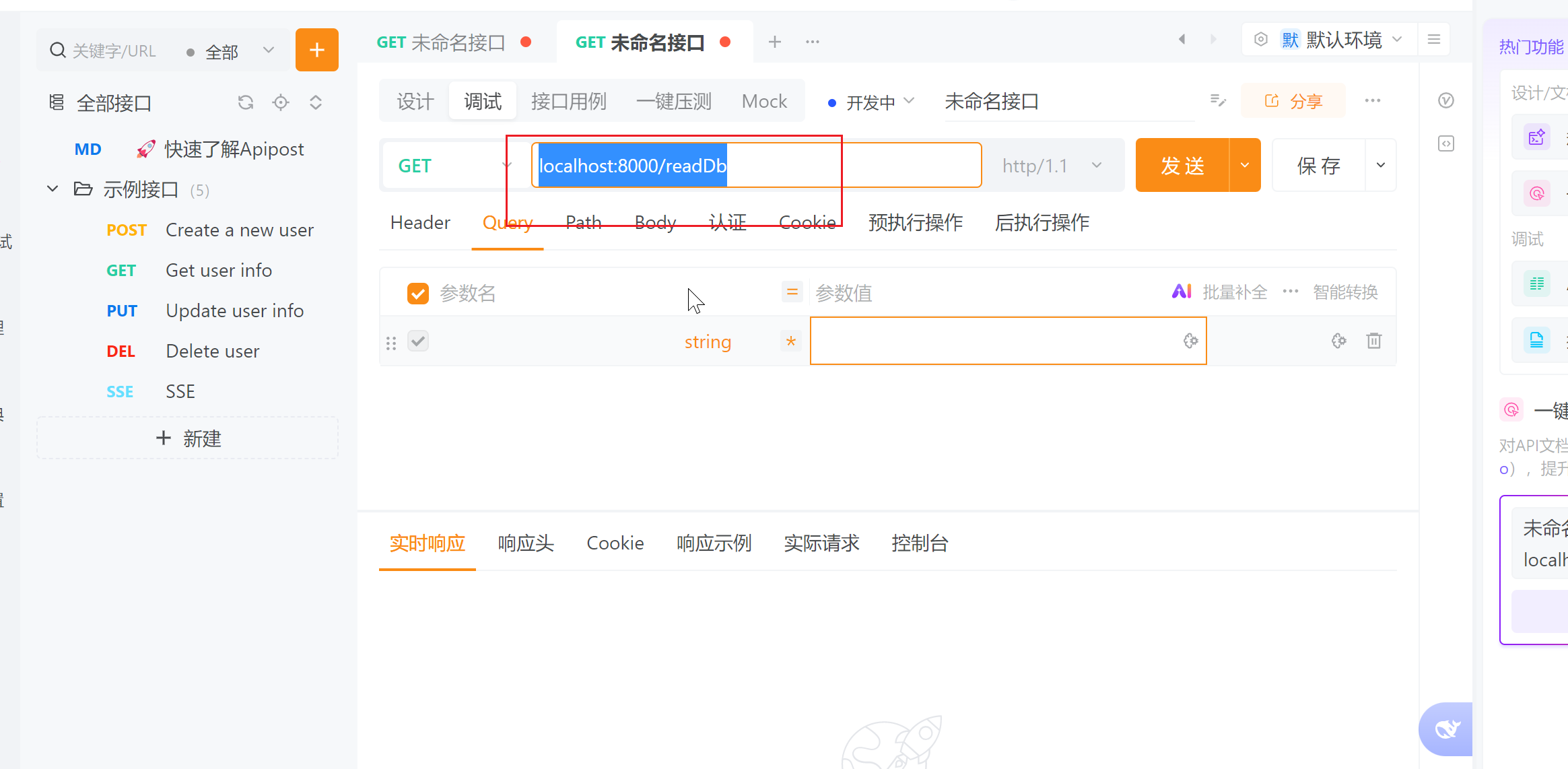The height and width of the screenshot is (769, 1568).
Task: Toggle the query parameter row checkbox
Action: 418,341
